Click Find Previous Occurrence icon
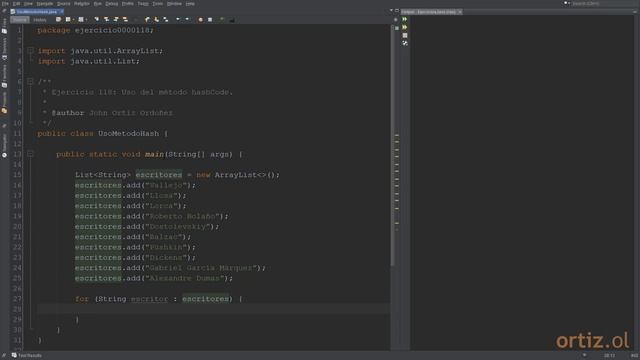 coord(106,20)
